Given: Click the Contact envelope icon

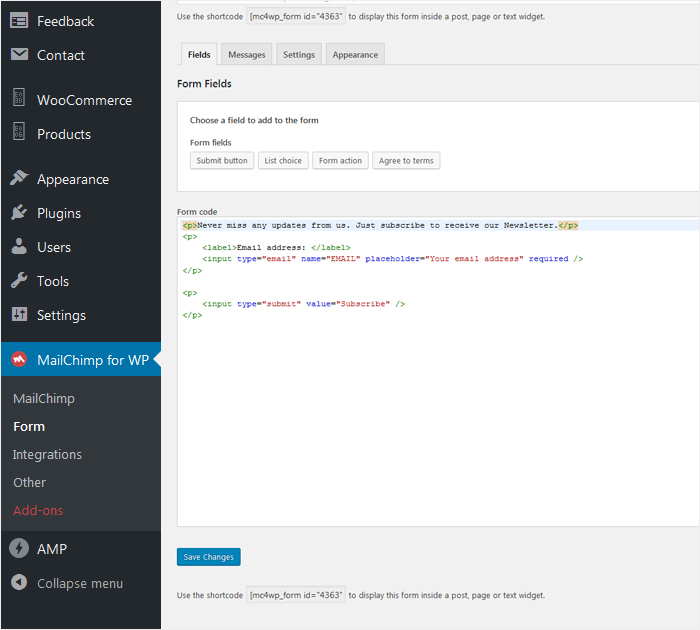Looking at the screenshot, I should [19, 54].
